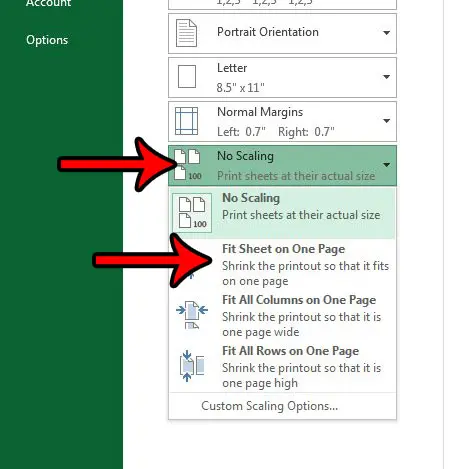
Task: Collapse the No Scaling dropdown arrow
Action: tap(386, 165)
